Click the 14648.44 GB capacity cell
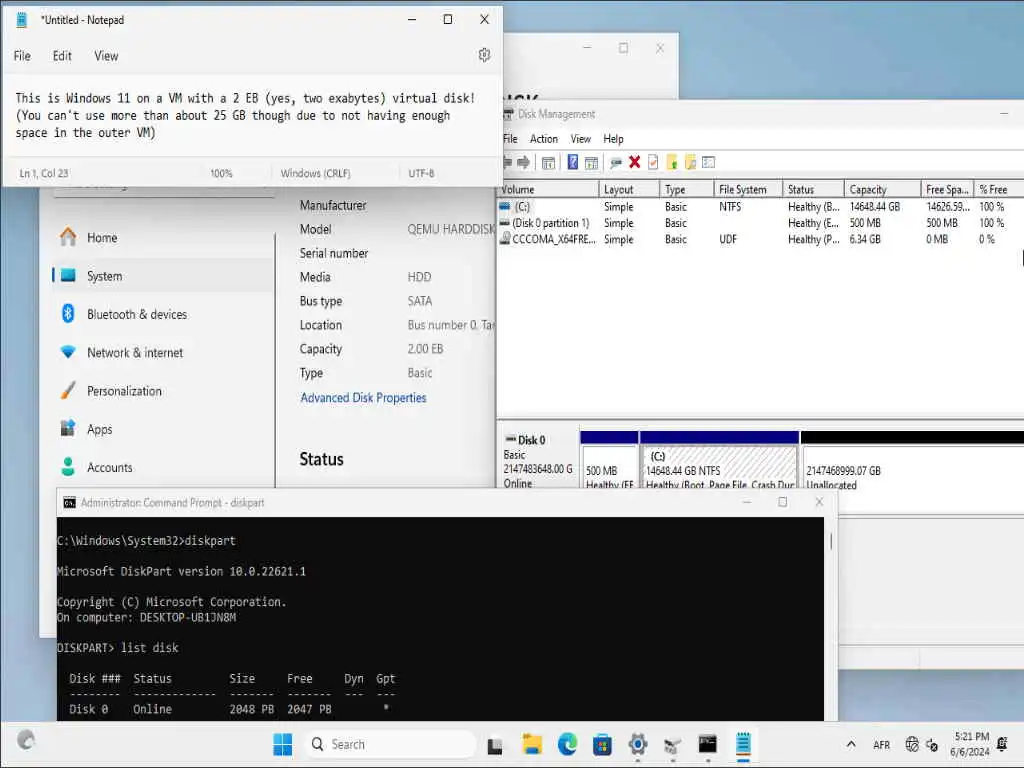This screenshot has width=1024, height=768. point(874,206)
